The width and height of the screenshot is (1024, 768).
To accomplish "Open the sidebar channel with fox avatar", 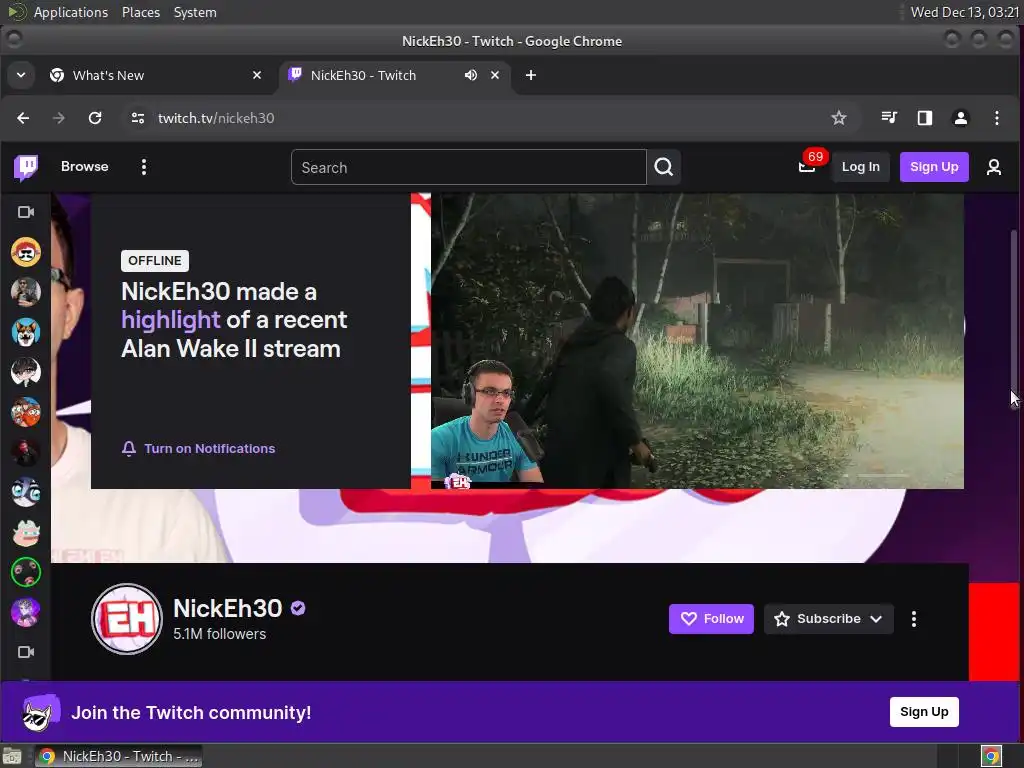I will pyautogui.click(x=25, y=332).
